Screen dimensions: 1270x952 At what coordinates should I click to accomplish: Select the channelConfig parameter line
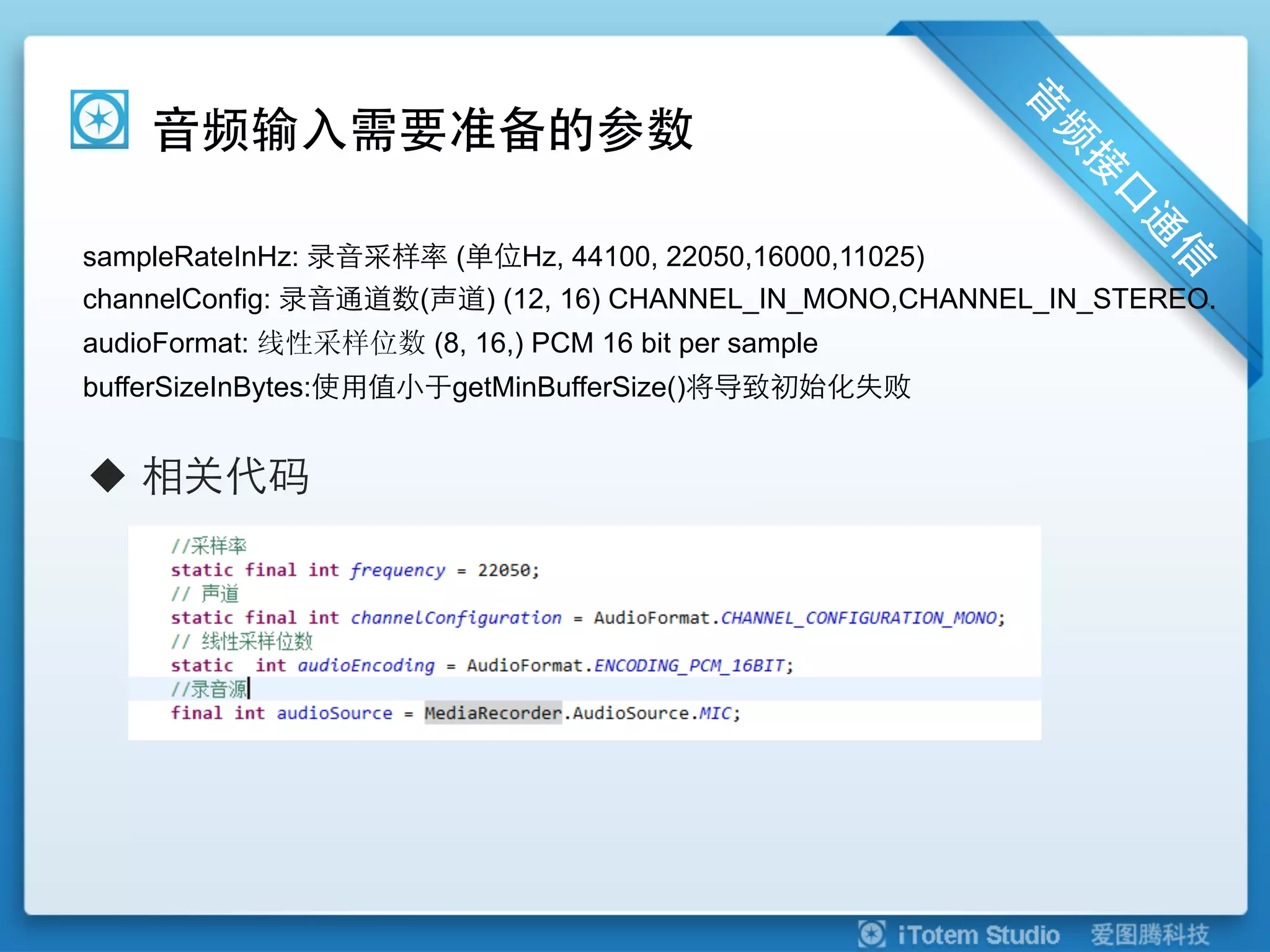(649, 299)
